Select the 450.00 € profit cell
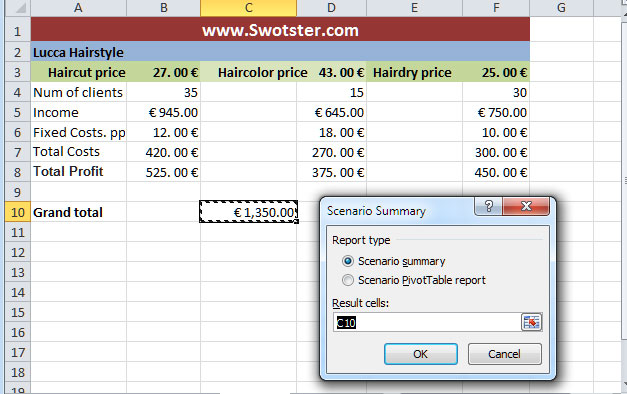 tap(496, 172)
